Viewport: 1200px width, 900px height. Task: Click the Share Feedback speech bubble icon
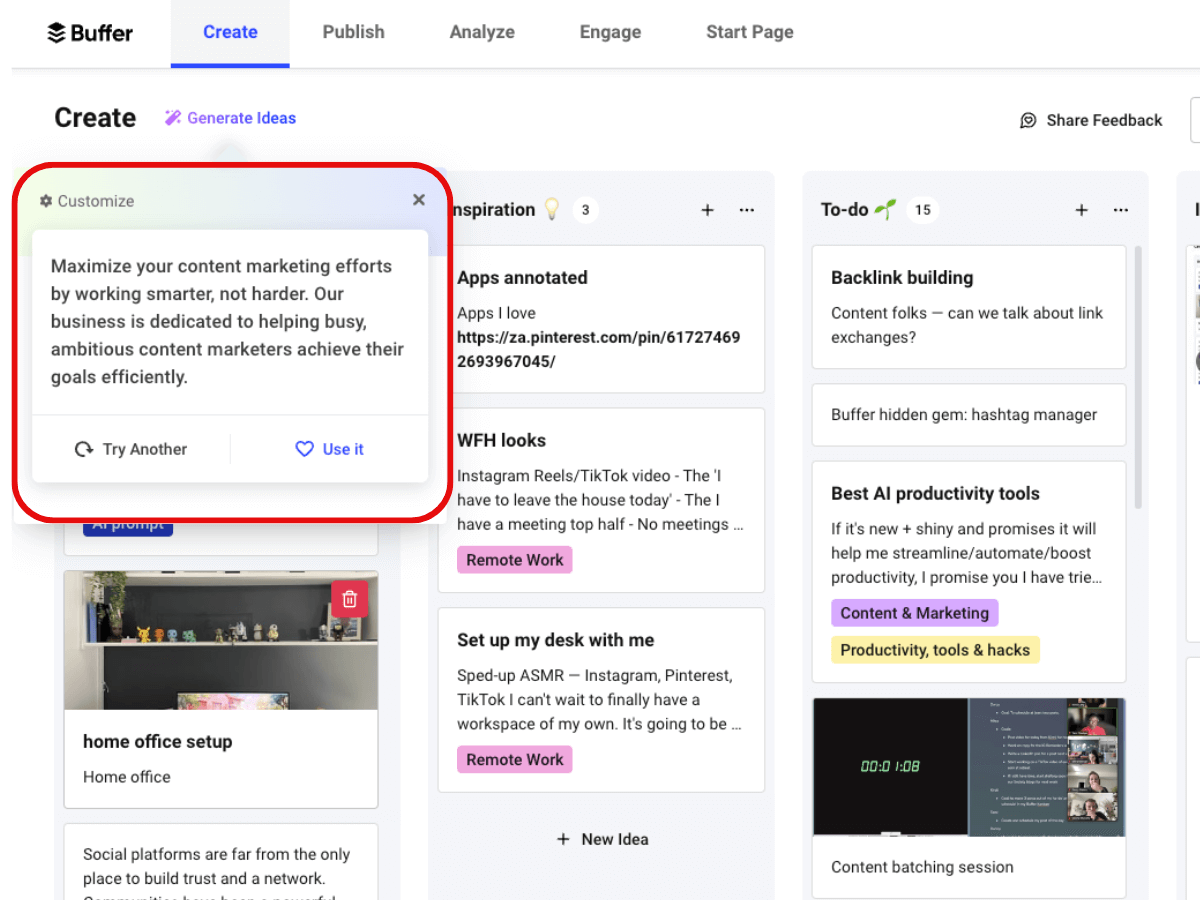[1028, 120]
